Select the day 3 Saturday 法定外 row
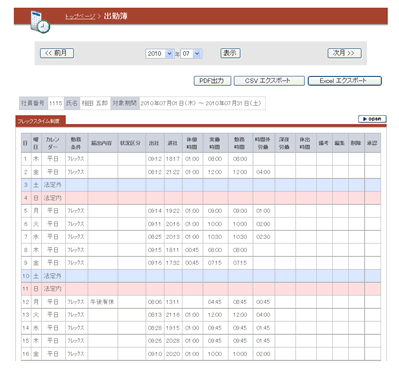Viewport: 399px width, 368px height. tap(201, 185)
